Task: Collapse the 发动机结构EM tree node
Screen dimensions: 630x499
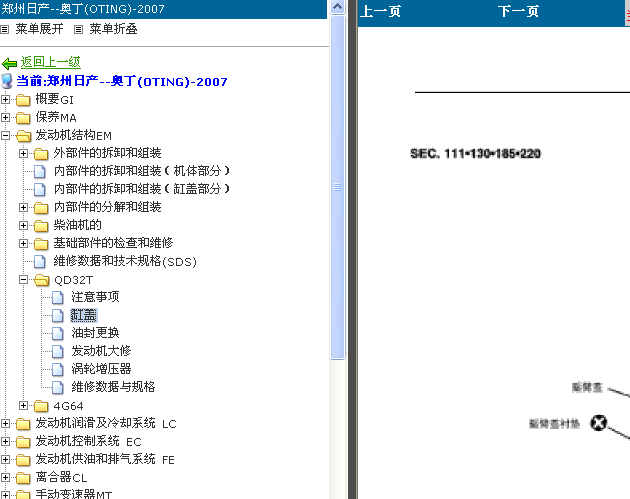Action: tap(5, 135)
